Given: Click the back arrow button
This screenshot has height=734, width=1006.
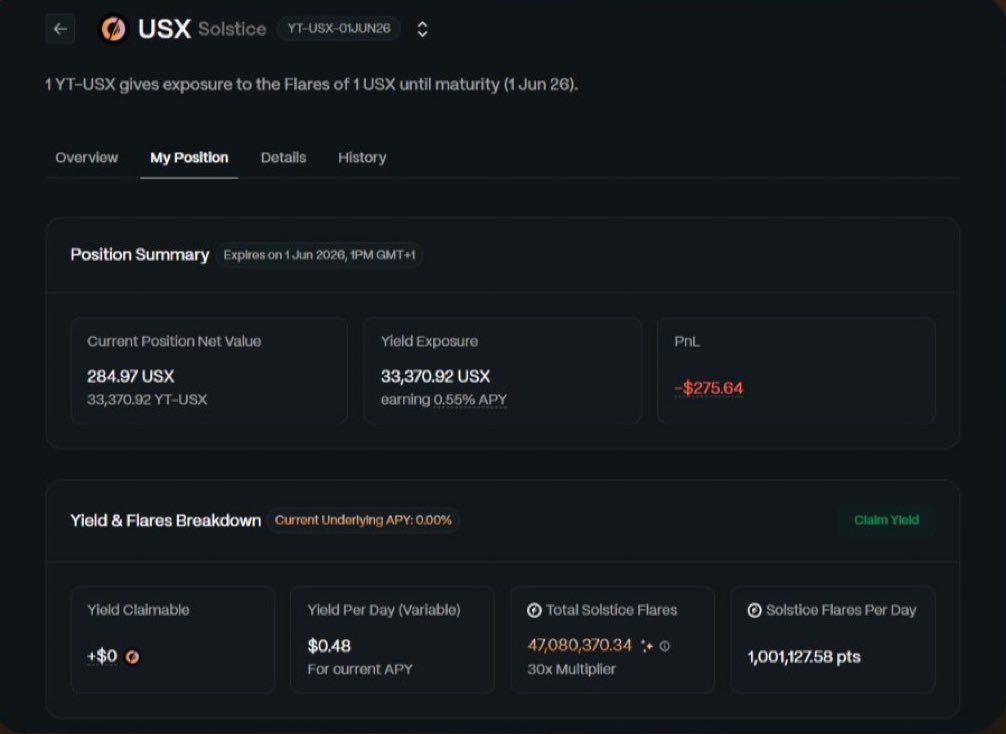Looking at the screenshot, I should 60,29.
